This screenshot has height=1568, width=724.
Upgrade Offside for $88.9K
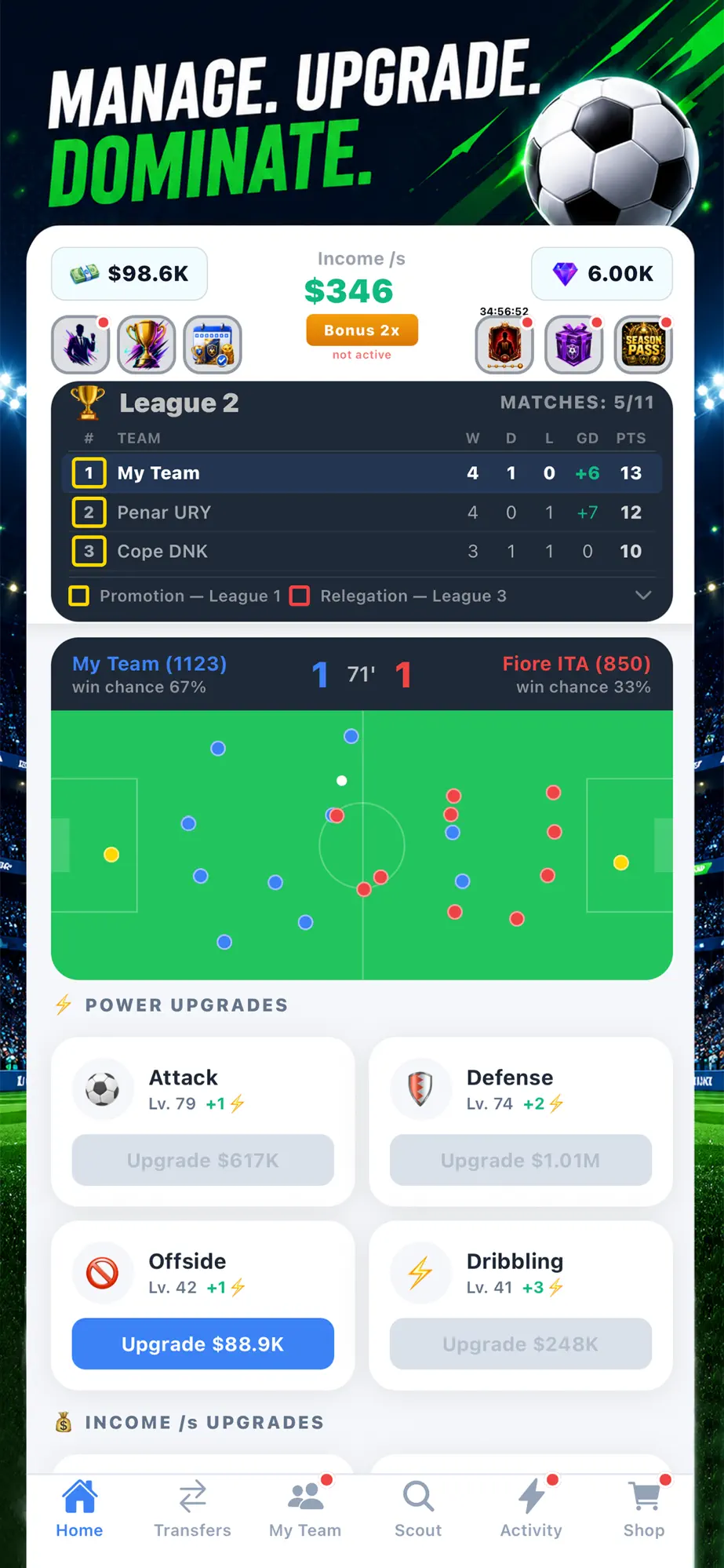[x=203, y=1344]
